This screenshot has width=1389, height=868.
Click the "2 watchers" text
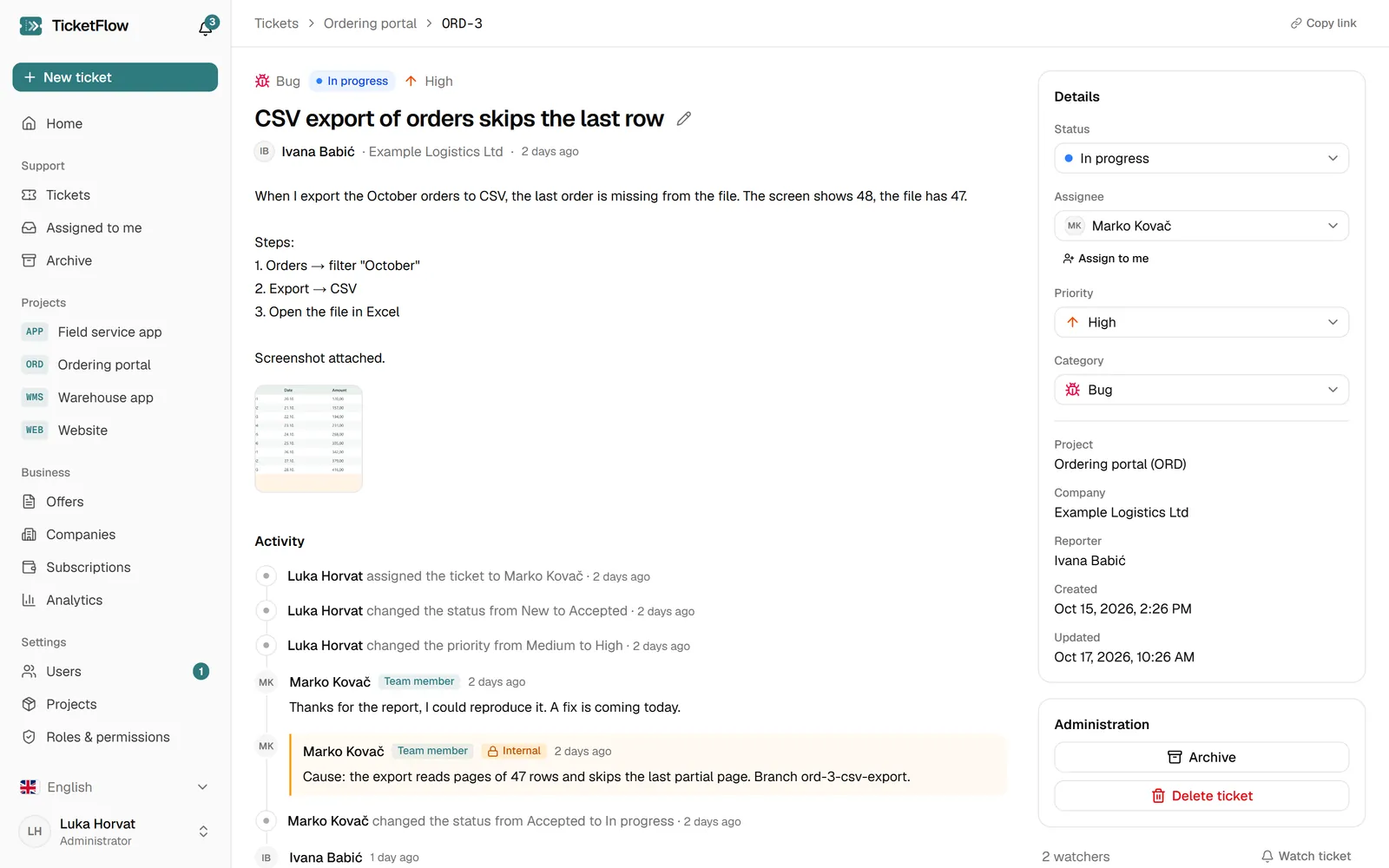tap(1076, 857)
